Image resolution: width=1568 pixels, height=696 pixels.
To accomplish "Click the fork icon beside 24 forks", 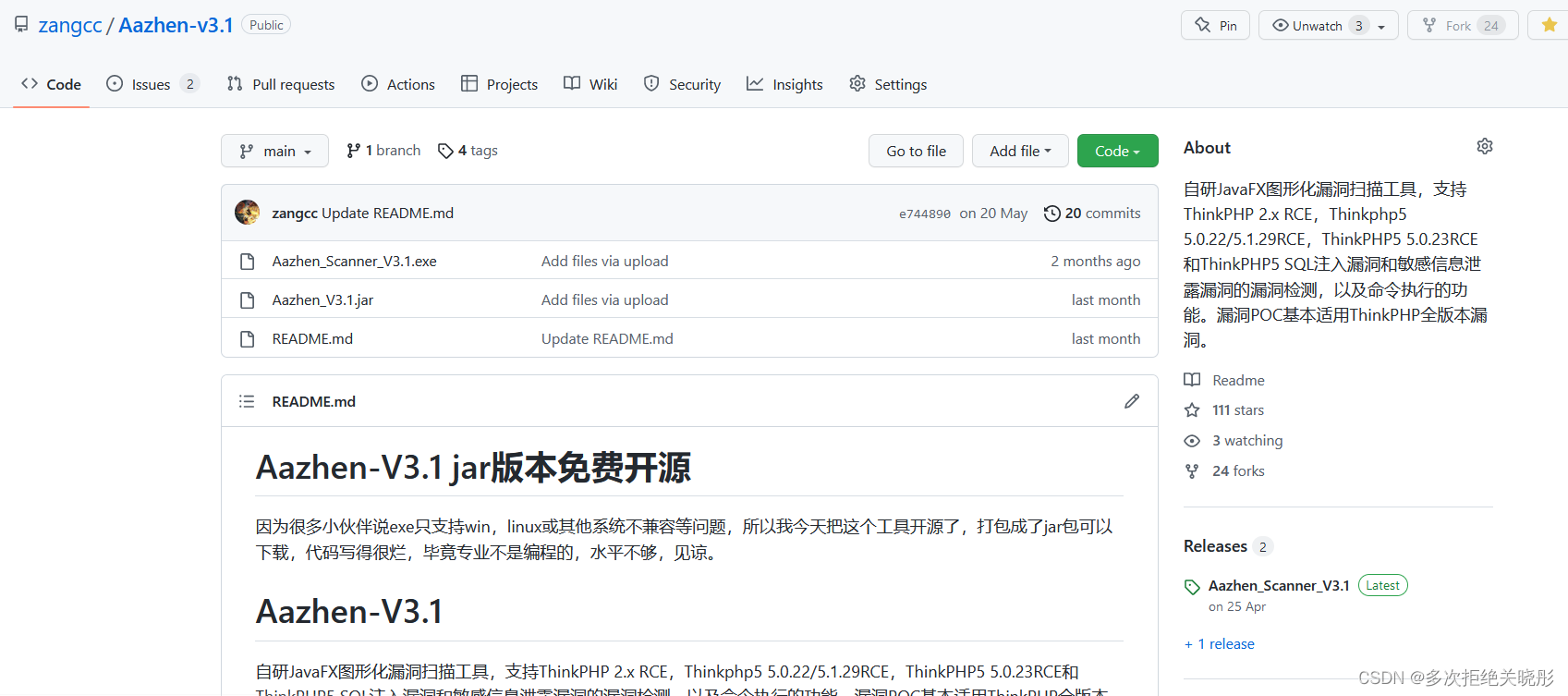I will pos(1192,470).
